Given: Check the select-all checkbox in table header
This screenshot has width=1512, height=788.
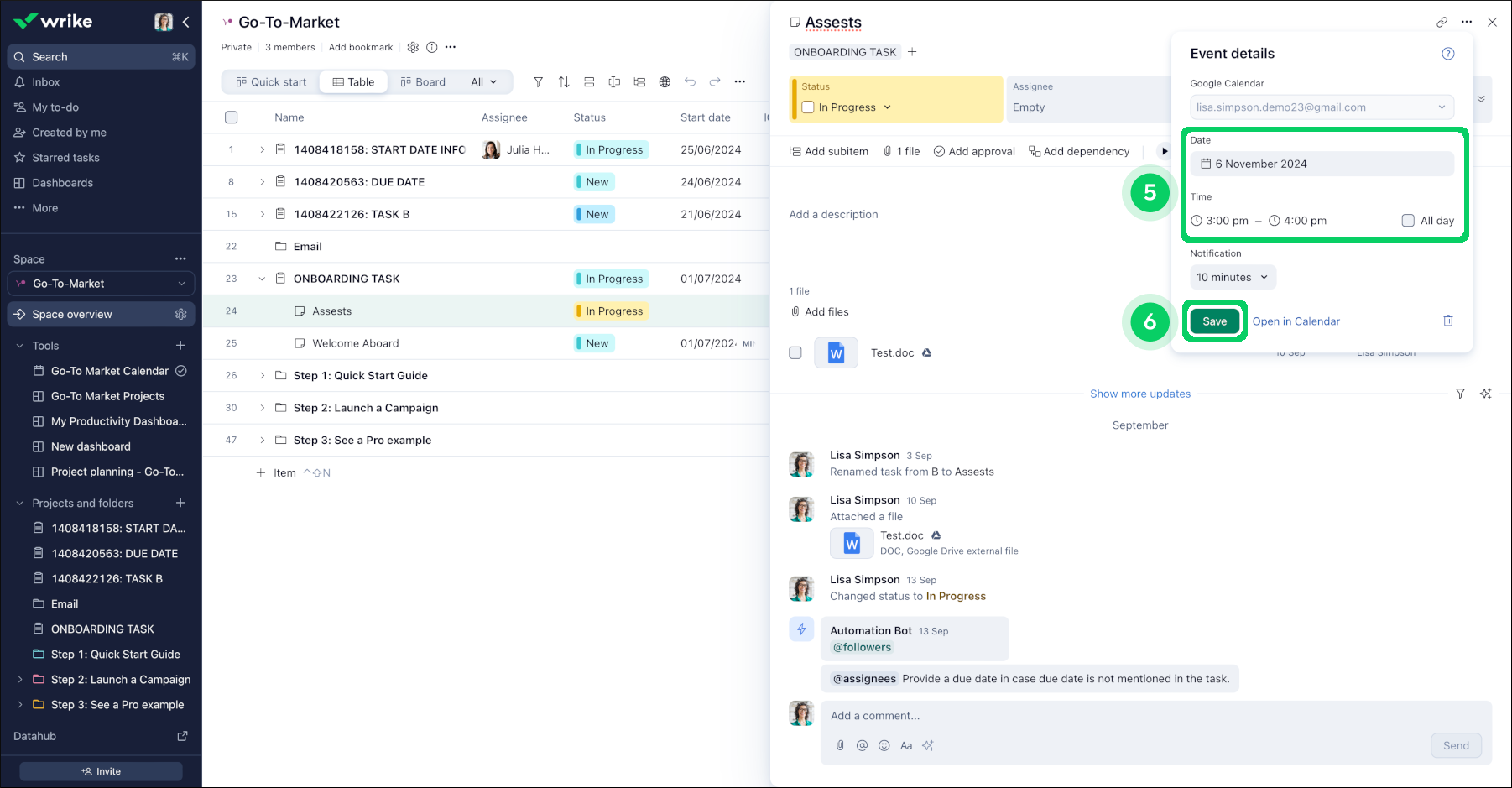Looking at the screenshot, I should click(232, 117).
